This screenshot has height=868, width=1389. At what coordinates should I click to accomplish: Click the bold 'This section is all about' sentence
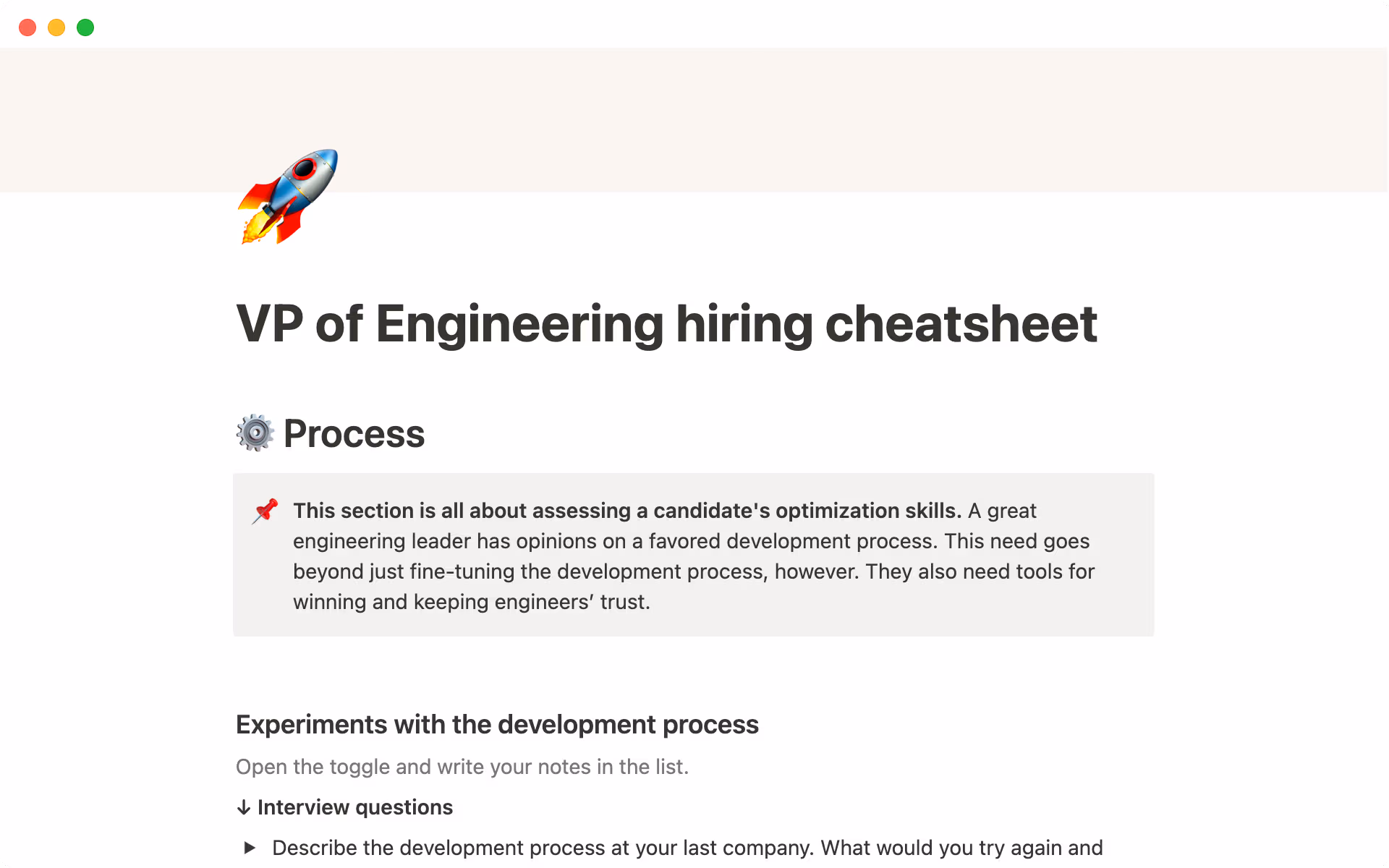pyautogui.click(x=626, y=511)
